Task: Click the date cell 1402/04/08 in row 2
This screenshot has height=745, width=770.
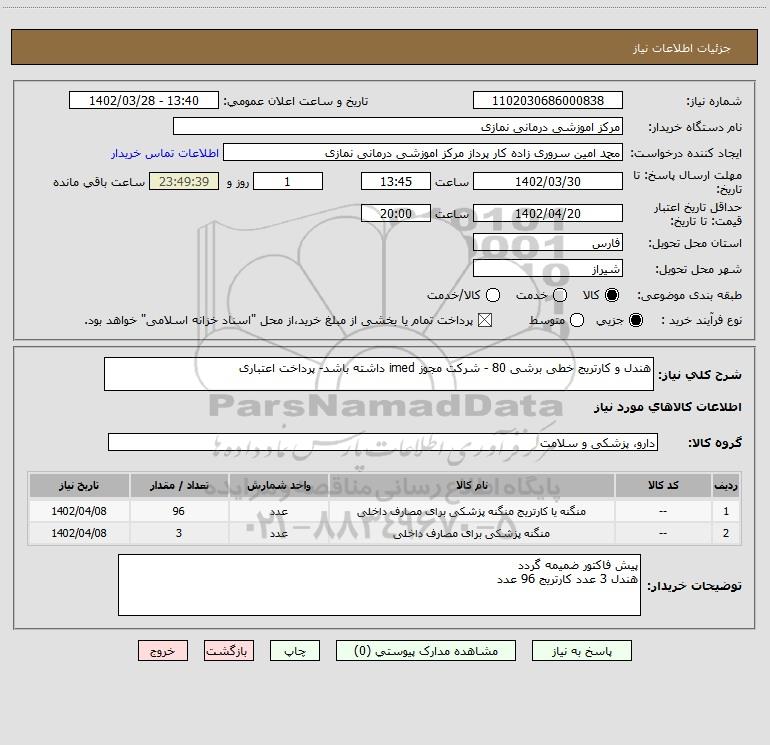Action: click(79, 533)
